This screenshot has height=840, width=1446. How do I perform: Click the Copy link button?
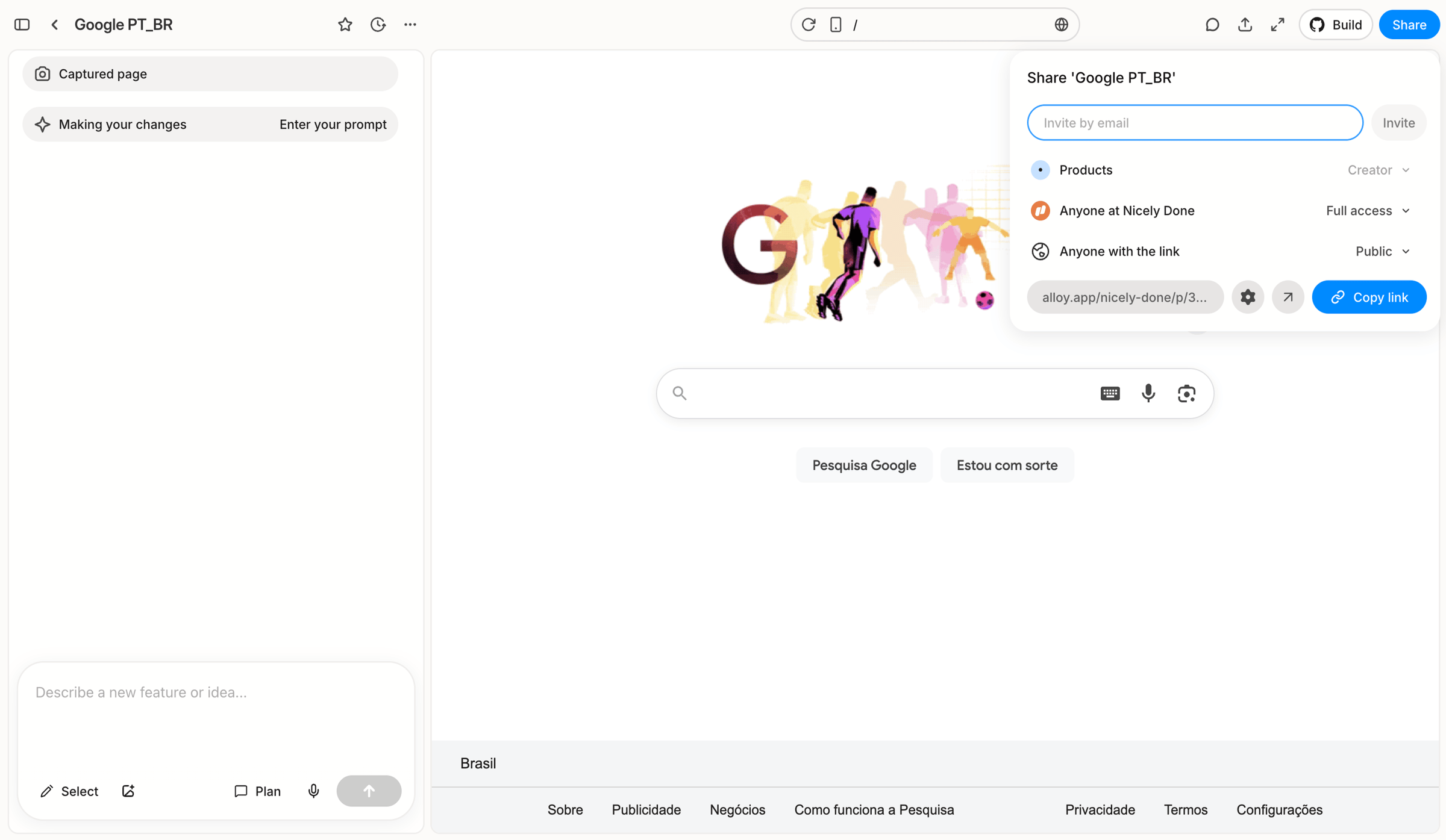pyautogui.click(x=1369, y=297)
